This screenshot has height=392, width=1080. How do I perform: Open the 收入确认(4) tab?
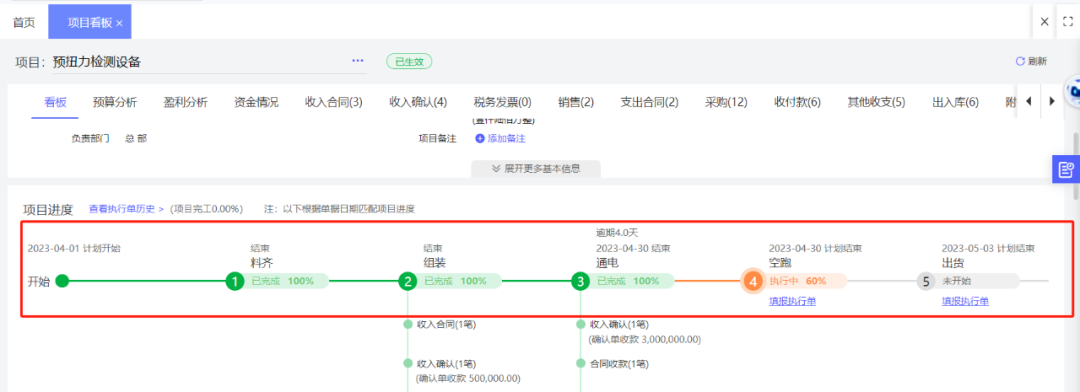pyautogui.click(x=418, y=103)
